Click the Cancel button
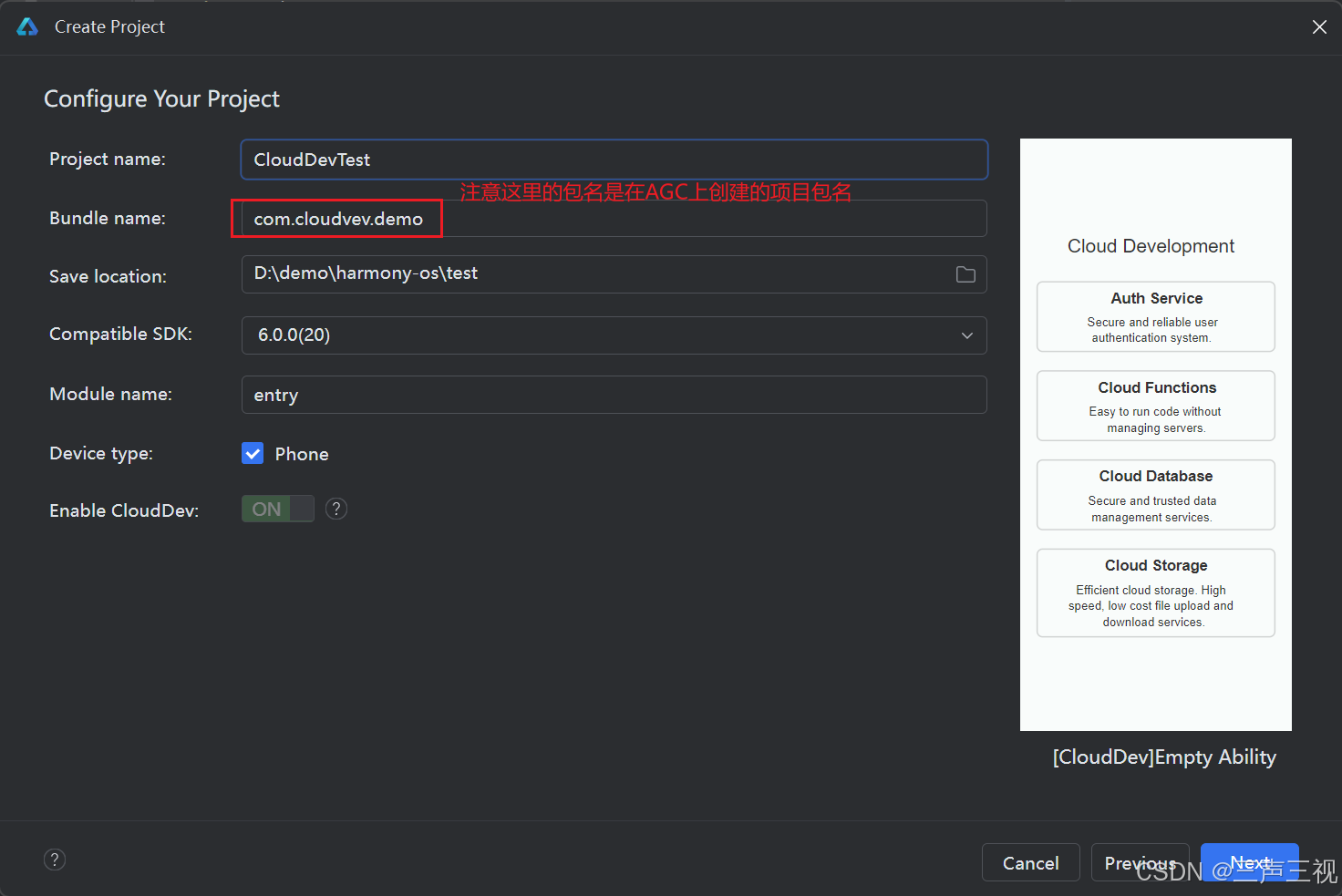Viewport: 1342px width, 896px height. click(1030, 862)
